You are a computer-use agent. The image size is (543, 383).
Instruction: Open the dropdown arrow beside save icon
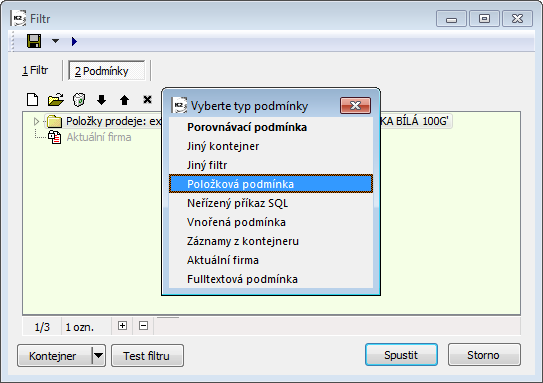tap(55, 41)
